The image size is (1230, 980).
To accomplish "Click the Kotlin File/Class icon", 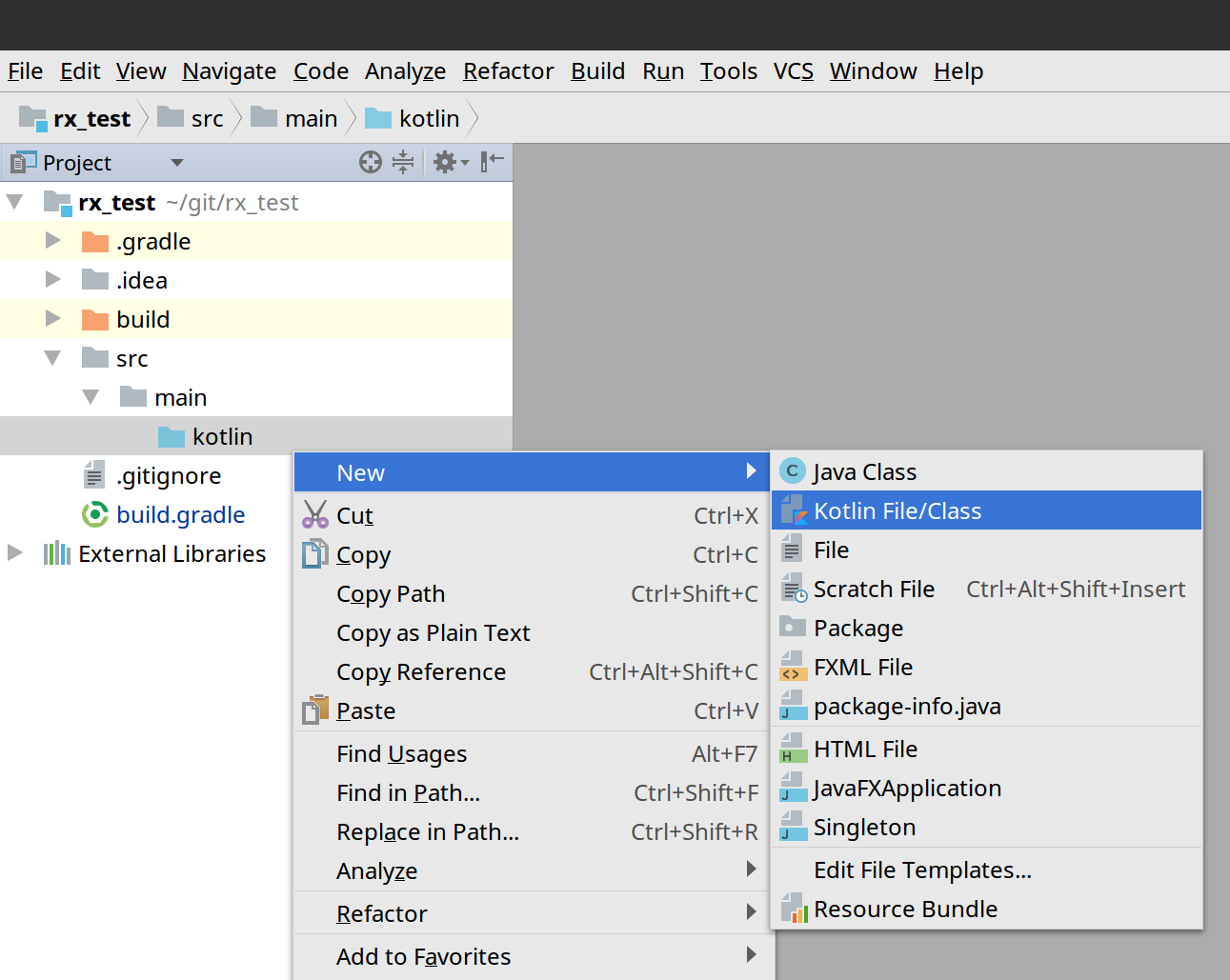I will coord(793,510).
